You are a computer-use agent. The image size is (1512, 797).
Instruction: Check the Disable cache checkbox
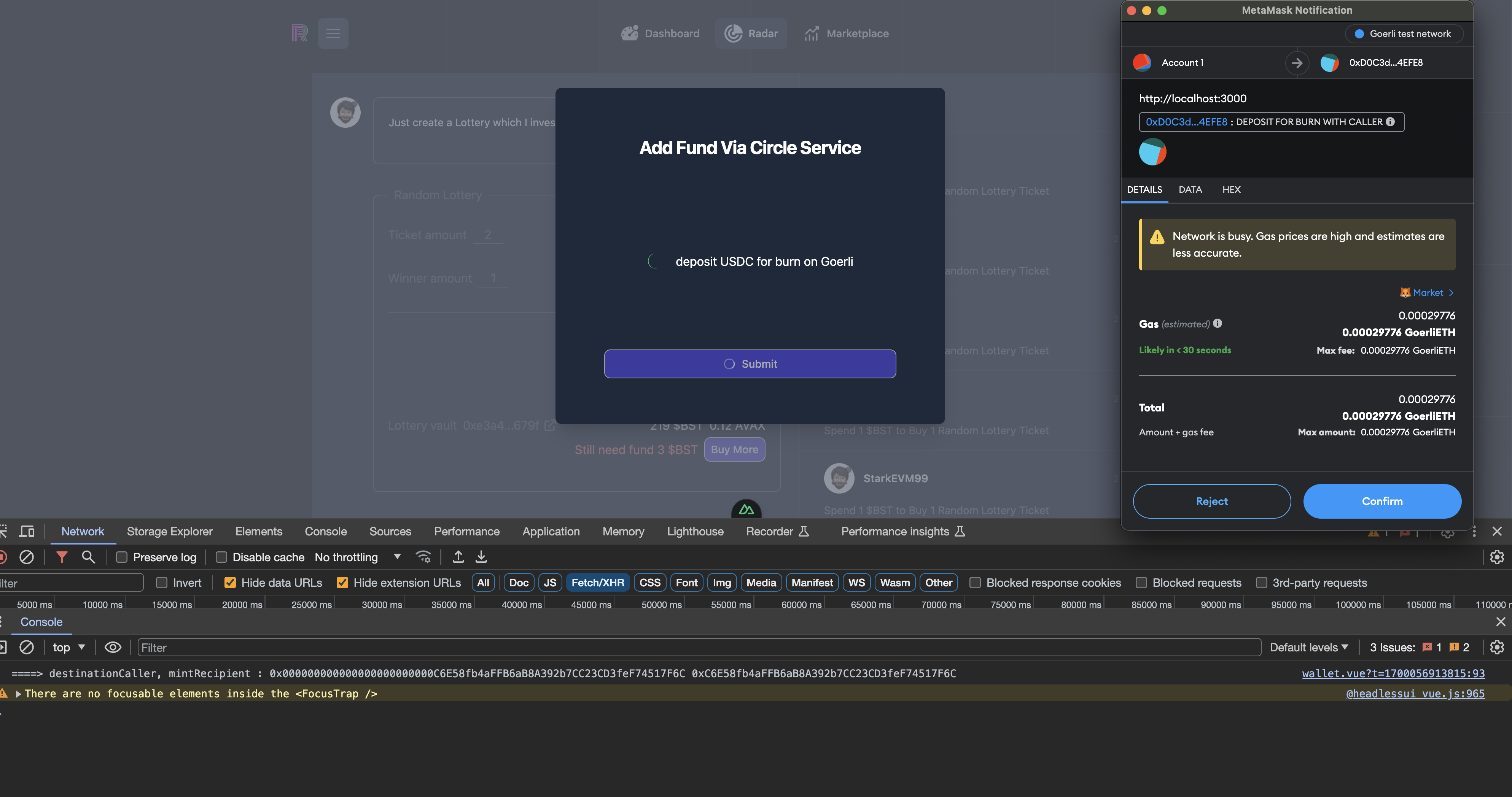point(221,557)
